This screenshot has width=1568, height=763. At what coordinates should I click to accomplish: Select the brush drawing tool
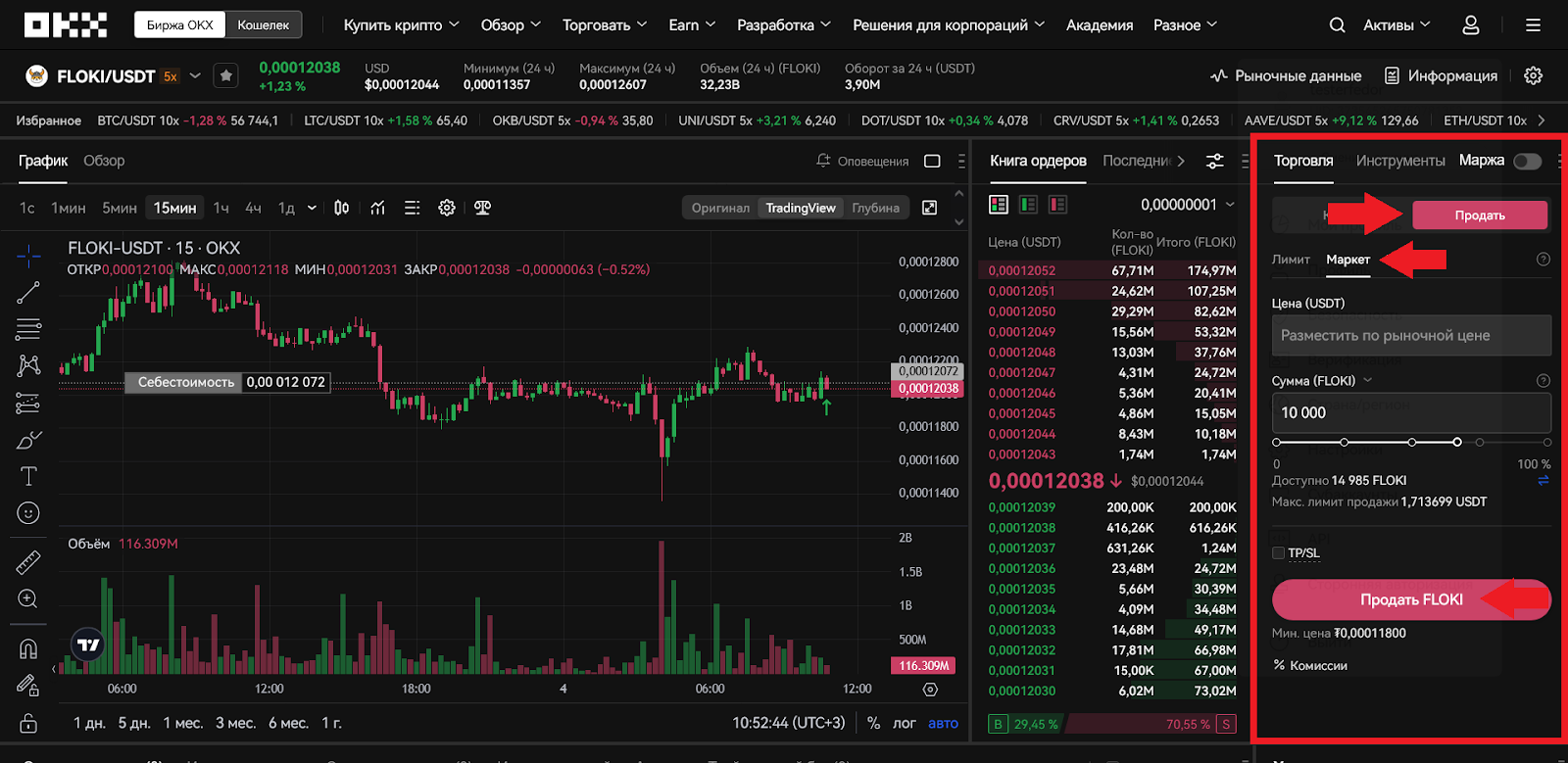point(28,440)
